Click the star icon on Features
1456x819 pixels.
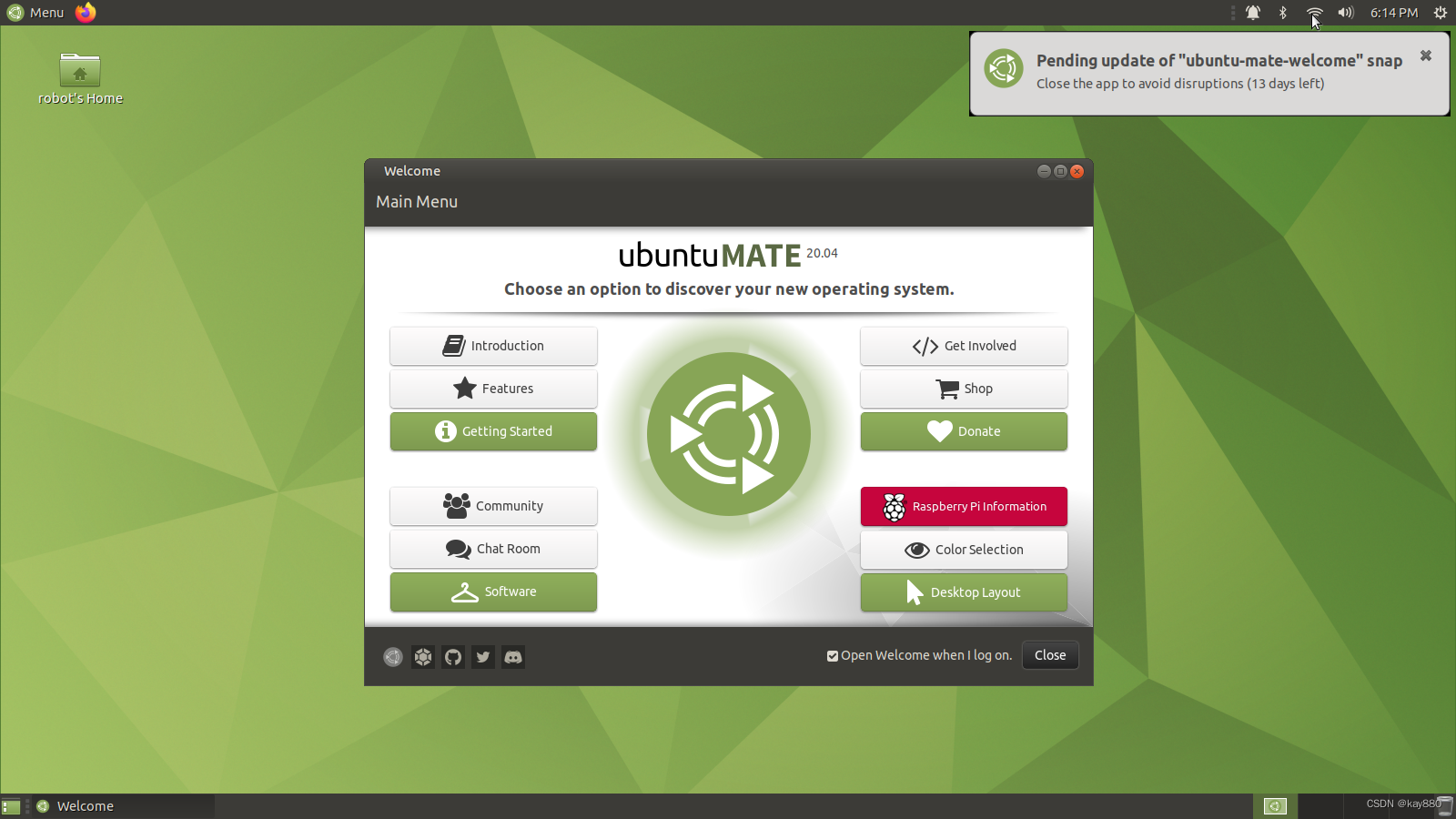(x=465, y=389)
